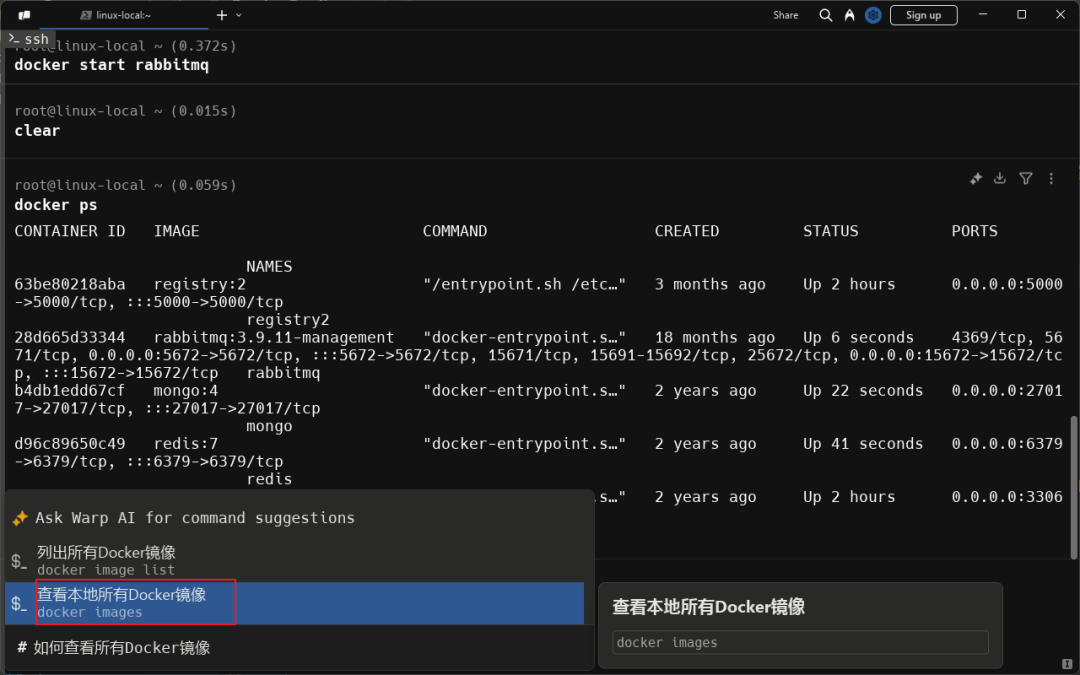Click the notification badge at bottom right
1080x675 pixels.
click(x=1068, y=663)
